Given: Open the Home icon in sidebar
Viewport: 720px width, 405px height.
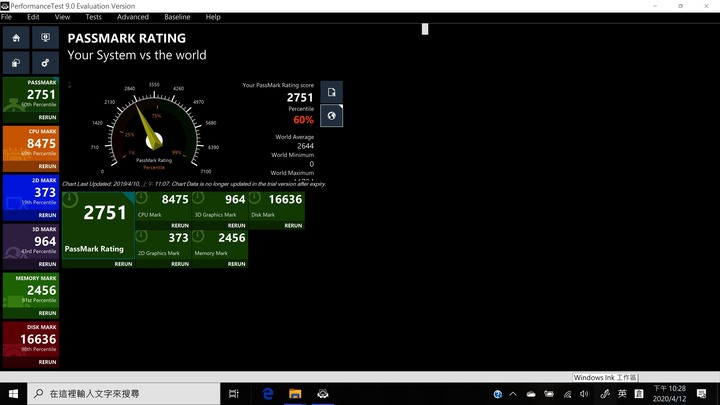Looking at the screenshot, I should pyautogui.click(x=16, y=38).
